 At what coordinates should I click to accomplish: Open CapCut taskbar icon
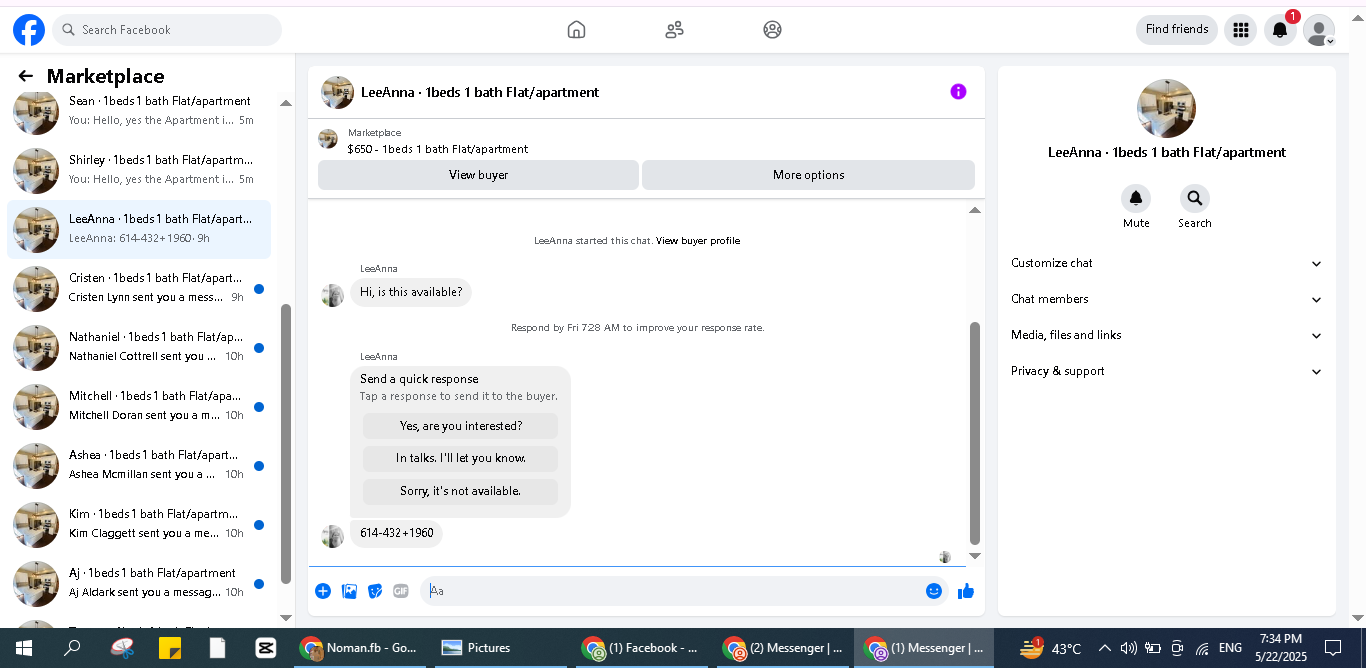click(x=266, y=648)
